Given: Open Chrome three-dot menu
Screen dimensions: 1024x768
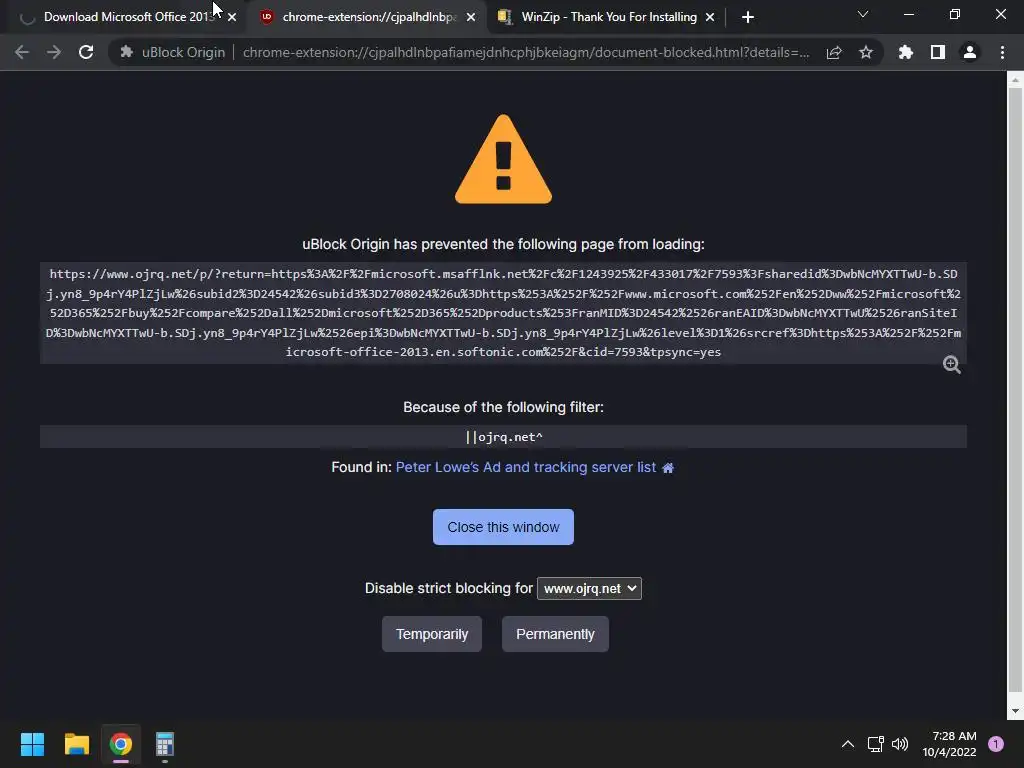Looking at the screenshot, I should 1002,52.
